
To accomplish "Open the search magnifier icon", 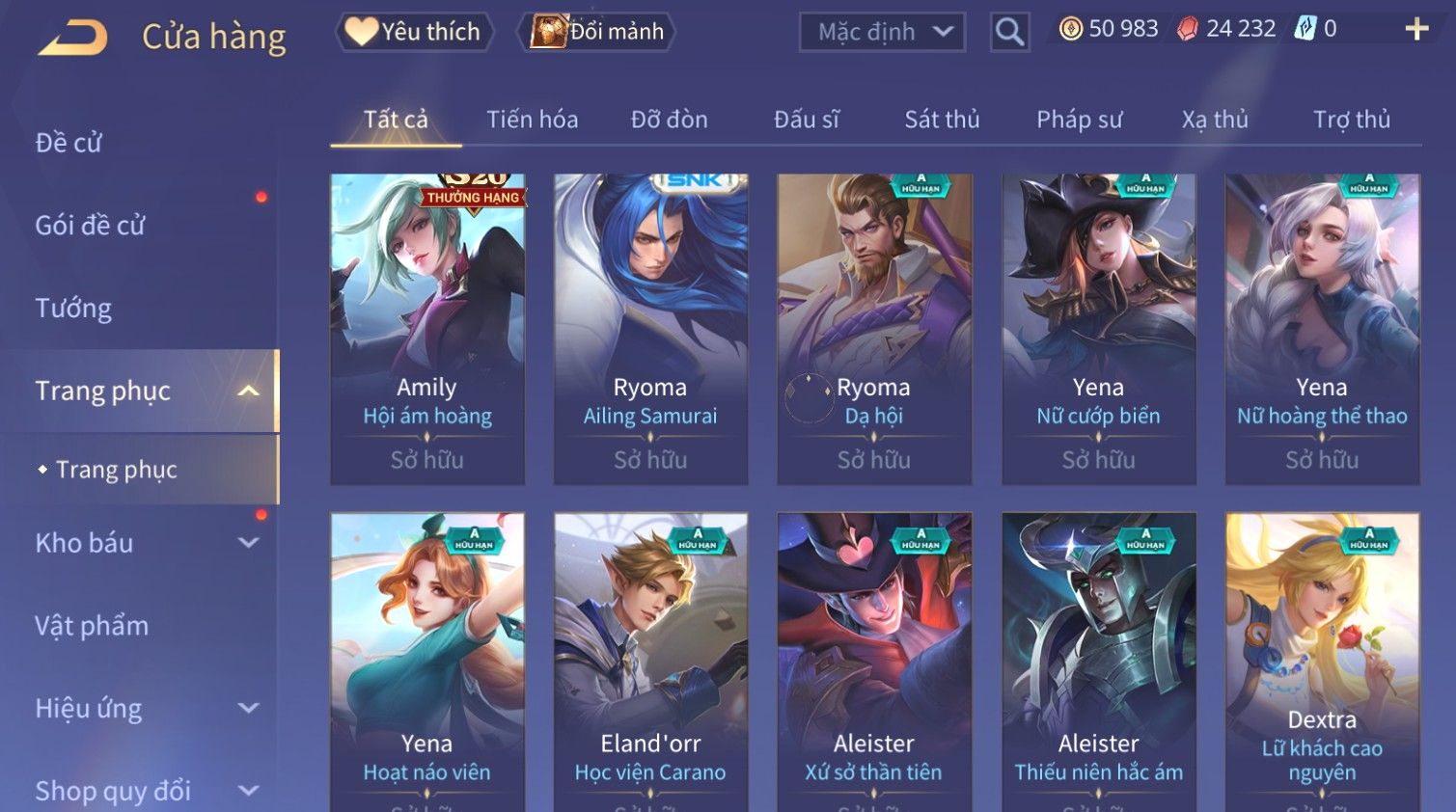I will (1009, 33).
